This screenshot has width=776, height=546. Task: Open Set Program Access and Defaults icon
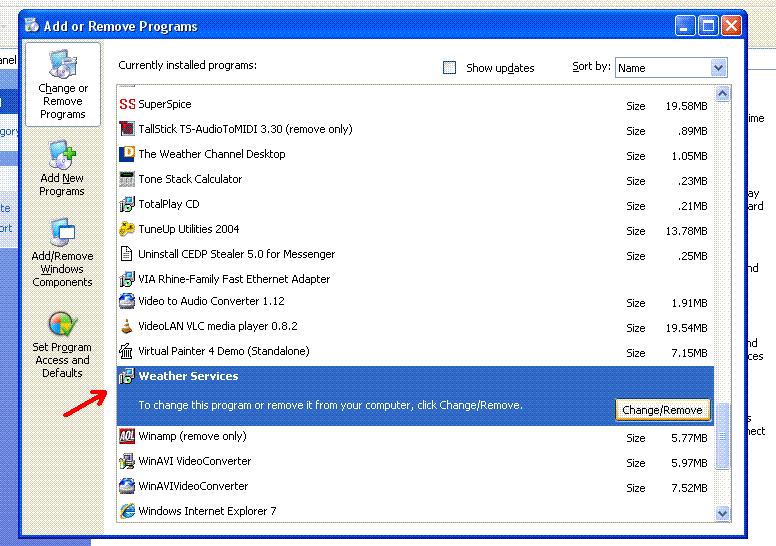click(x=63, y=324)
